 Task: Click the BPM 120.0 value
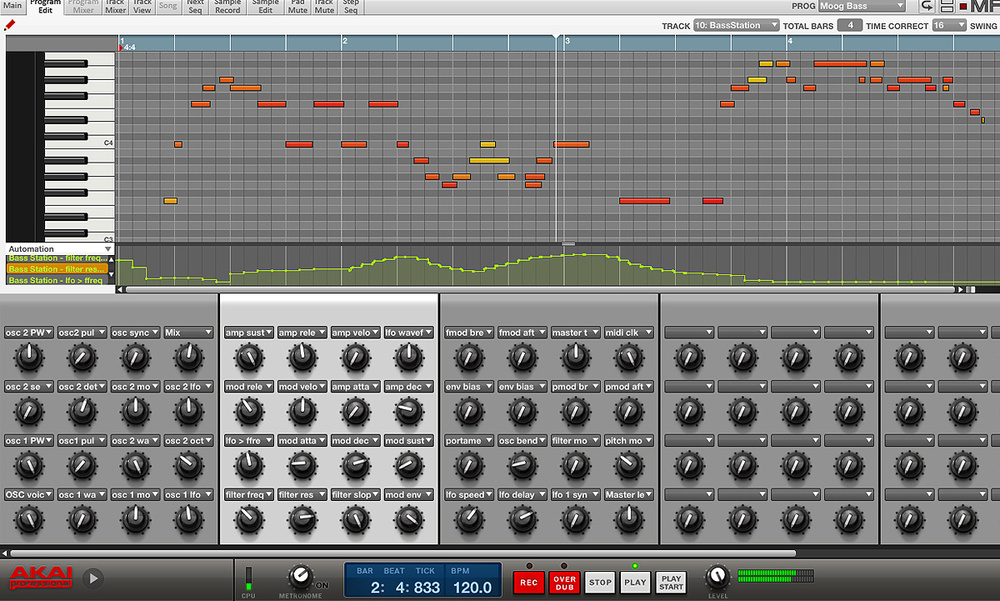472,588
